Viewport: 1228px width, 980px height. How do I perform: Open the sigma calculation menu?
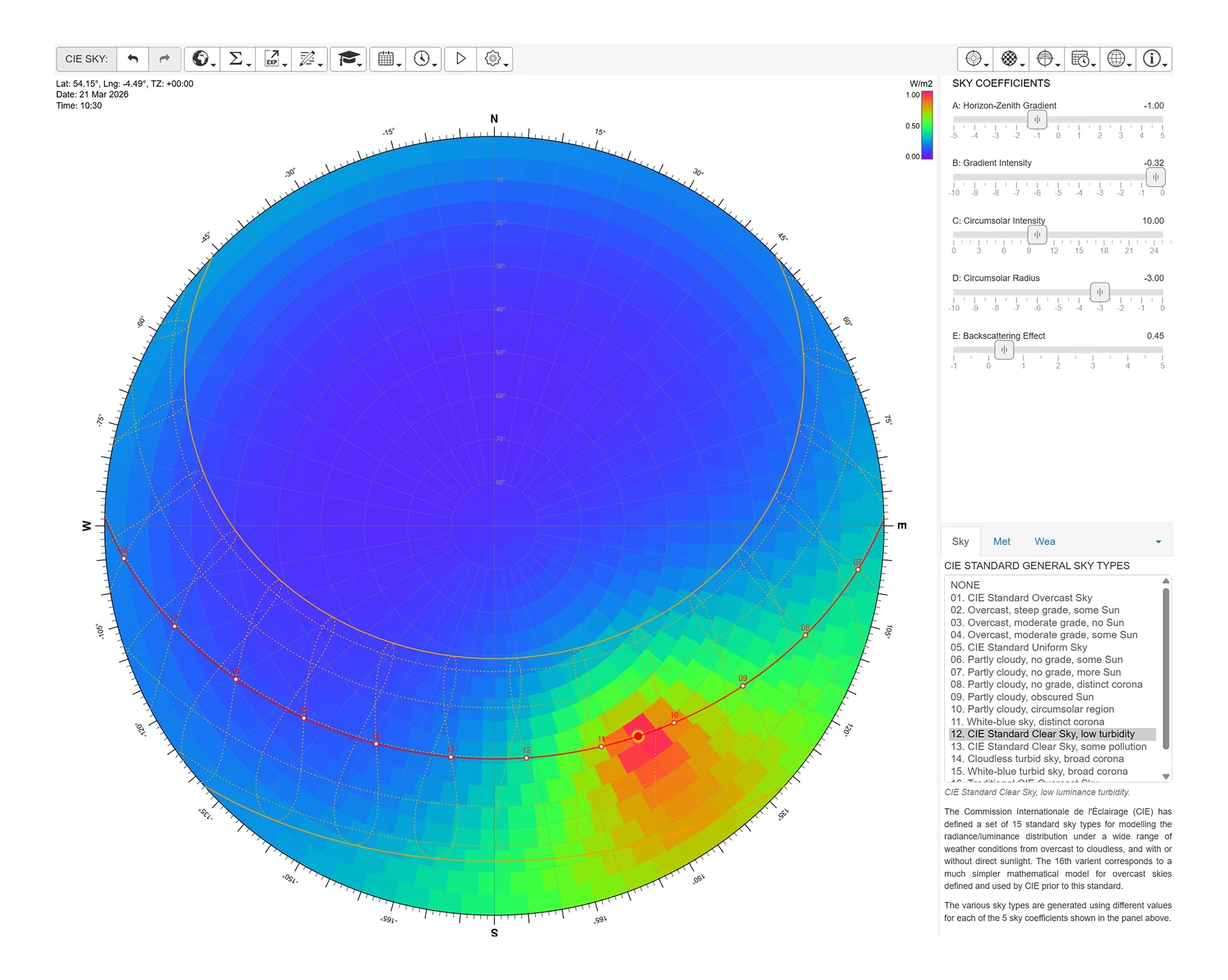click(239, 59)
